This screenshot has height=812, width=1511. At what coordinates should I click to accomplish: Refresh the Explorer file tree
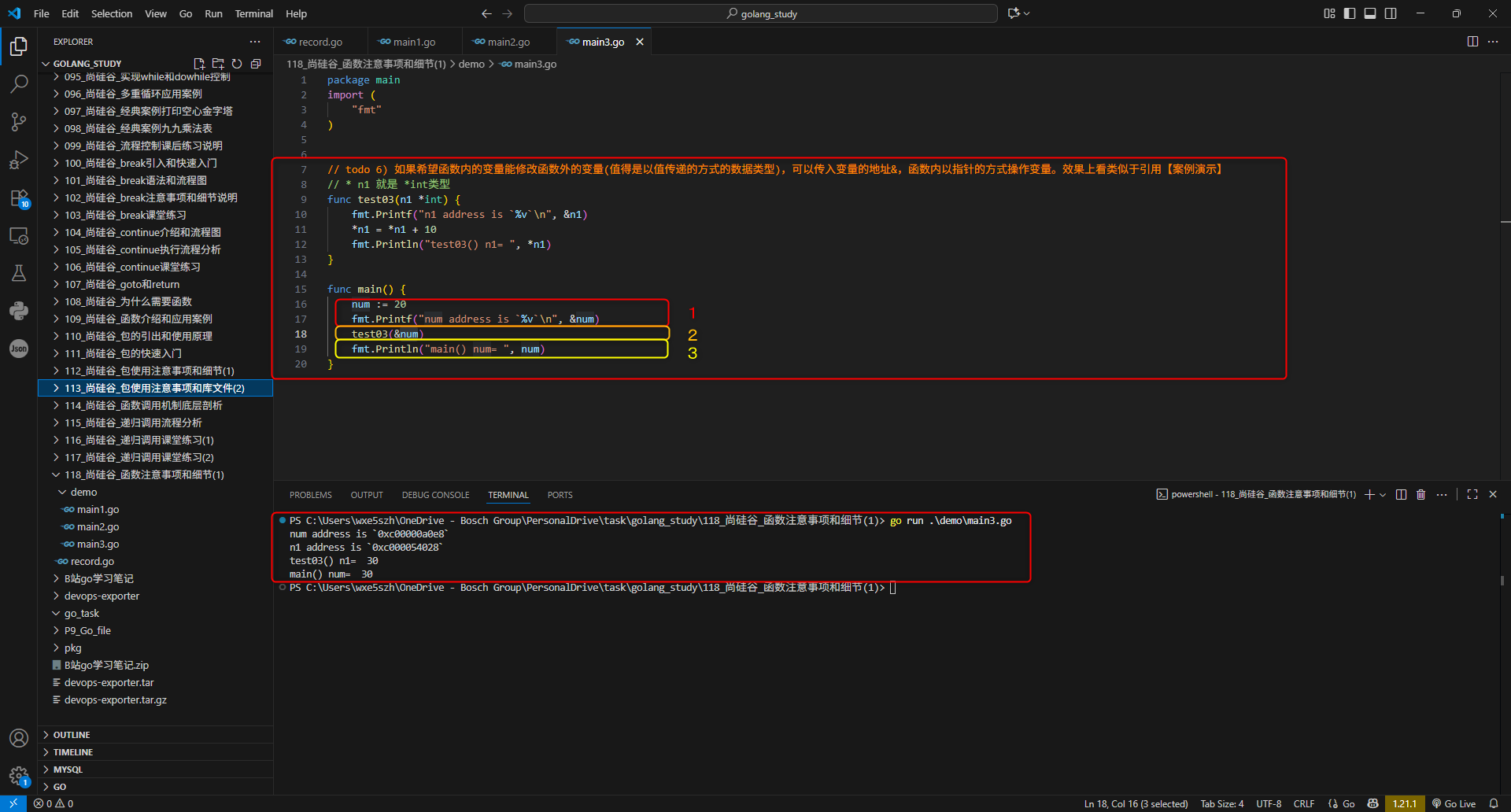(x=237, y=64)
